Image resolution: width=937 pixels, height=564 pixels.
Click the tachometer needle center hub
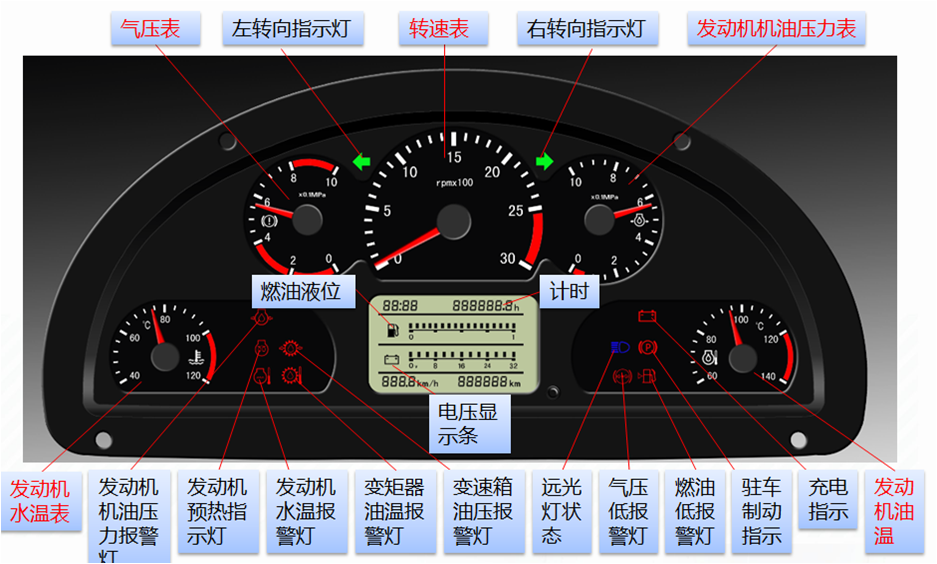(x=453, y=221)
